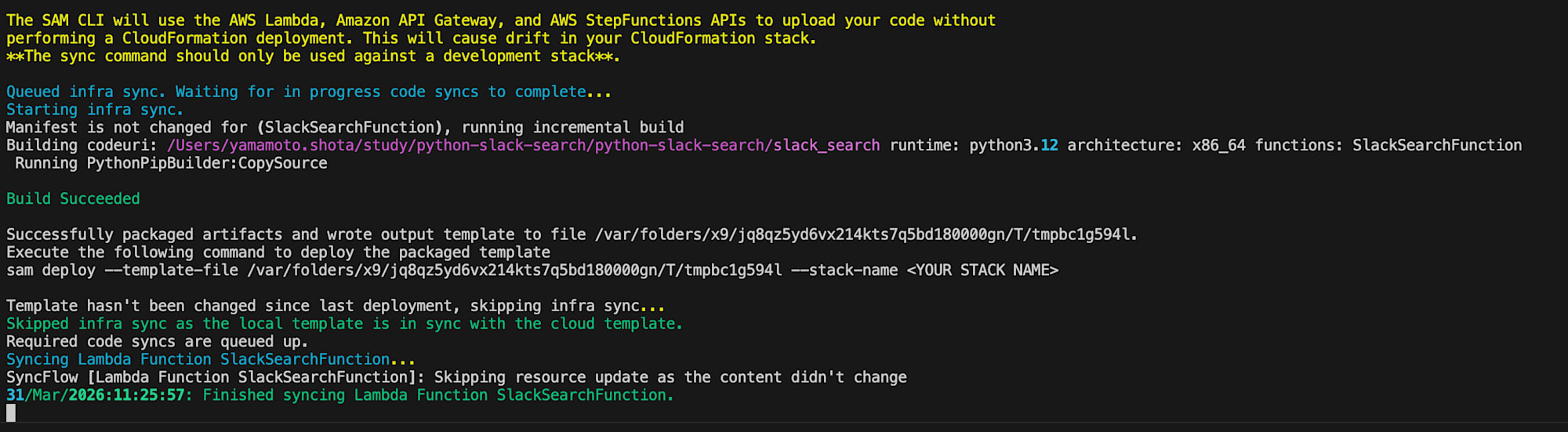Click the "Execute the following command" line
The image size is (1568, 432).
point(278,252)
